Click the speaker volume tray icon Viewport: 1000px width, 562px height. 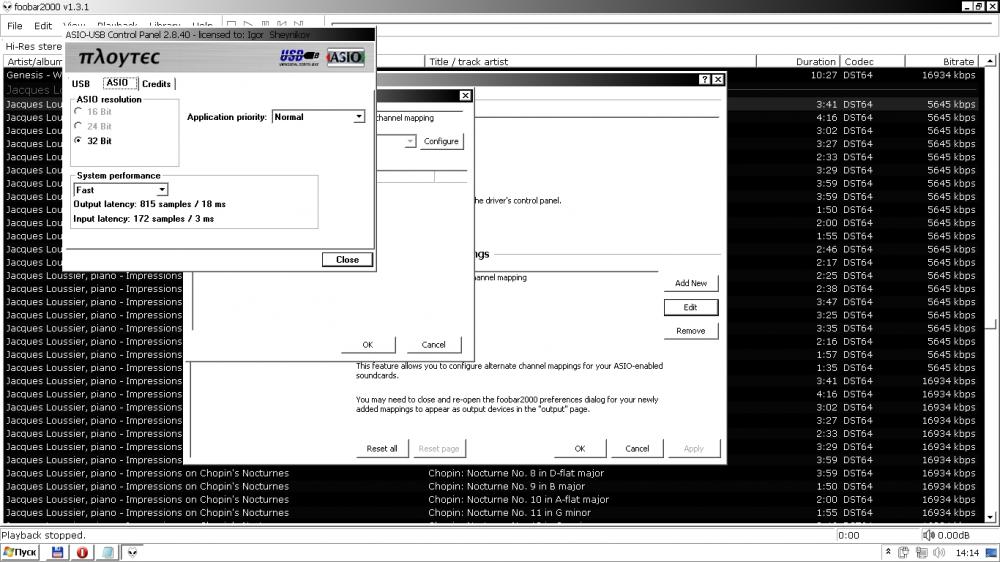point(937,552)
